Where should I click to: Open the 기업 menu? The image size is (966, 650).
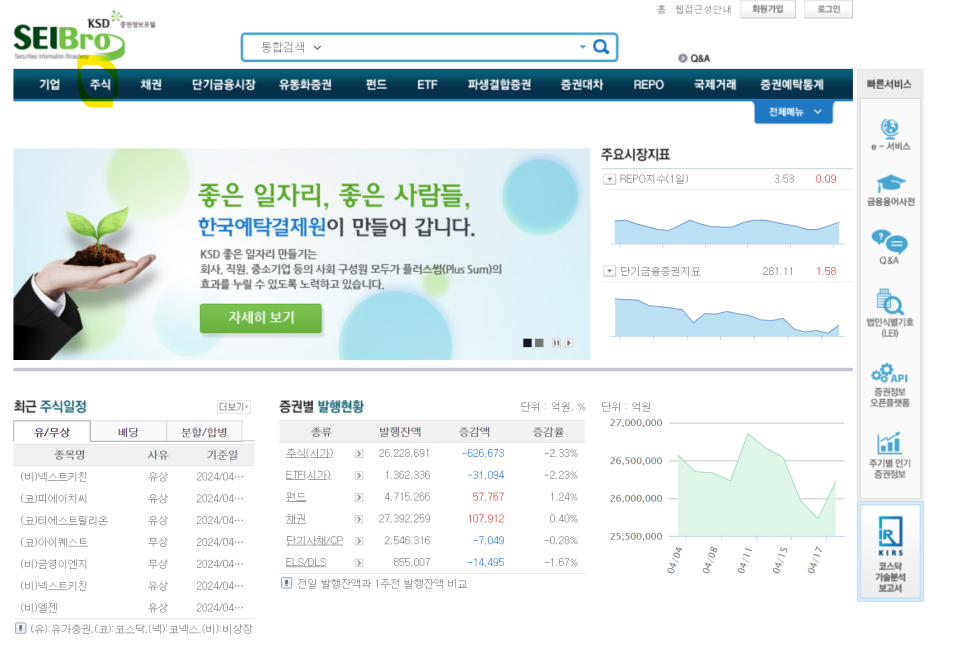(49, 84)
